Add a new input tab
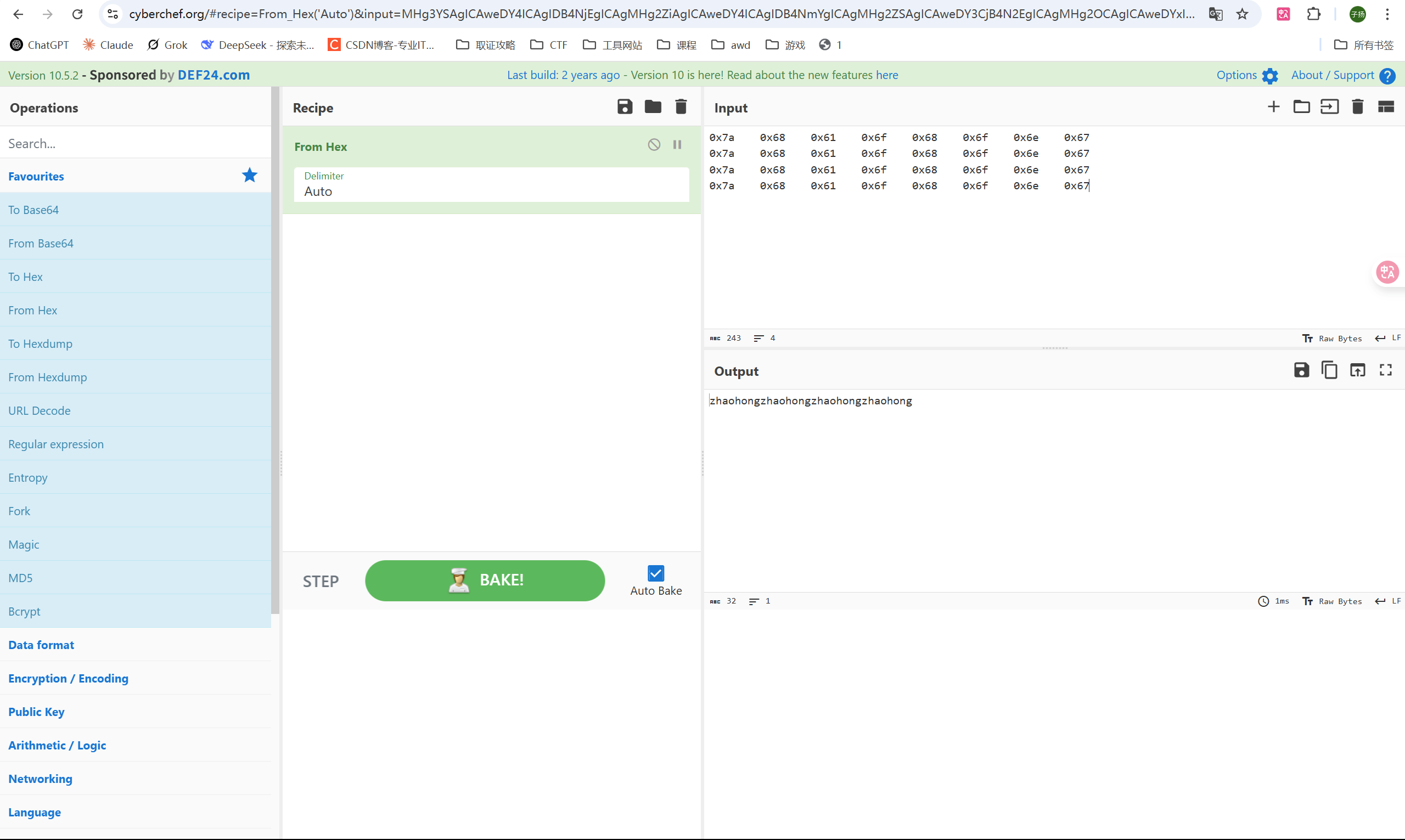This screenshot has width=1405, height=840. click(1273, 107)
